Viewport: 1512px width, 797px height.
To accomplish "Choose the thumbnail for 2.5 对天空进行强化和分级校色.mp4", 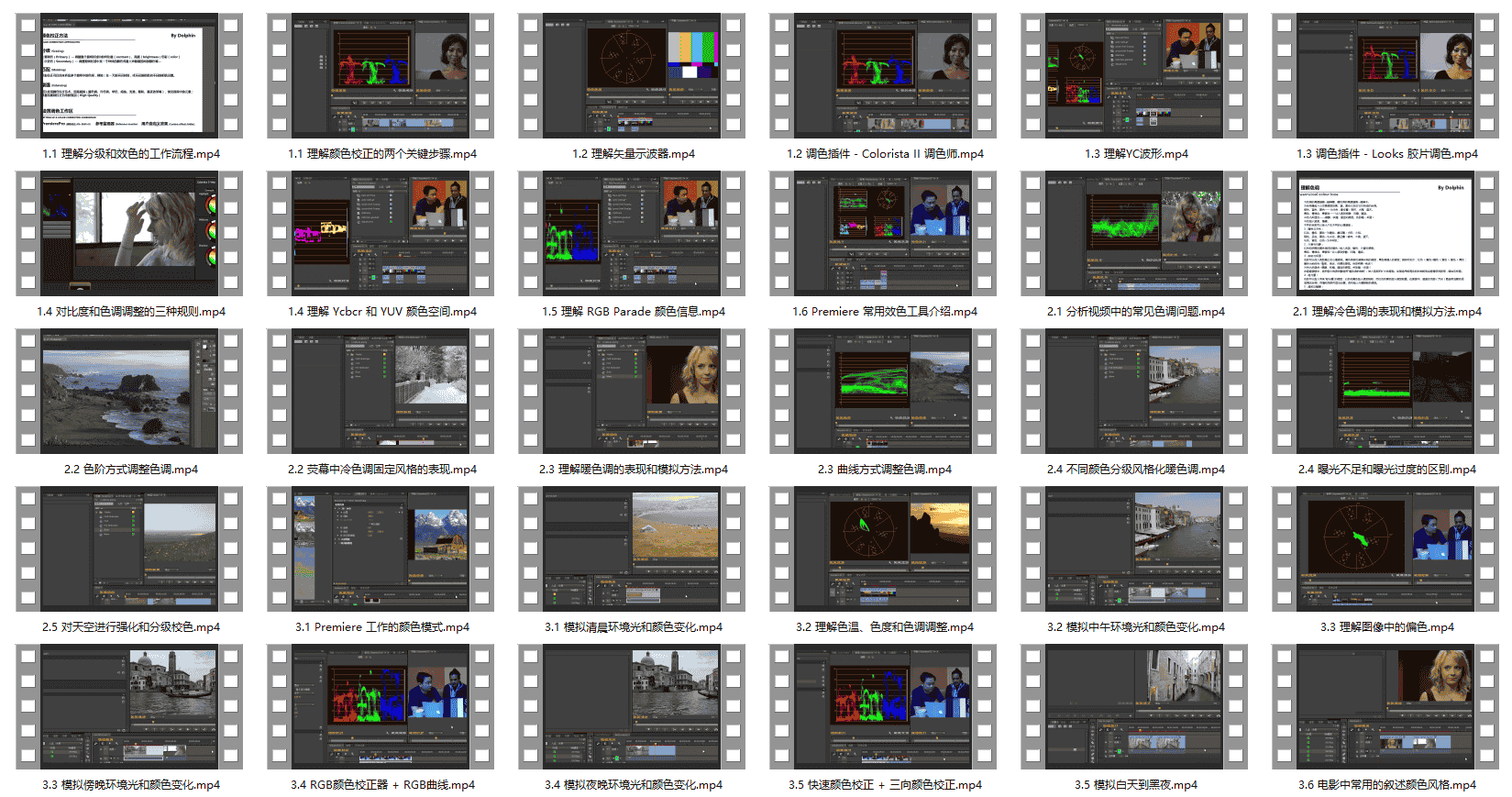I will tap(129, 549).
